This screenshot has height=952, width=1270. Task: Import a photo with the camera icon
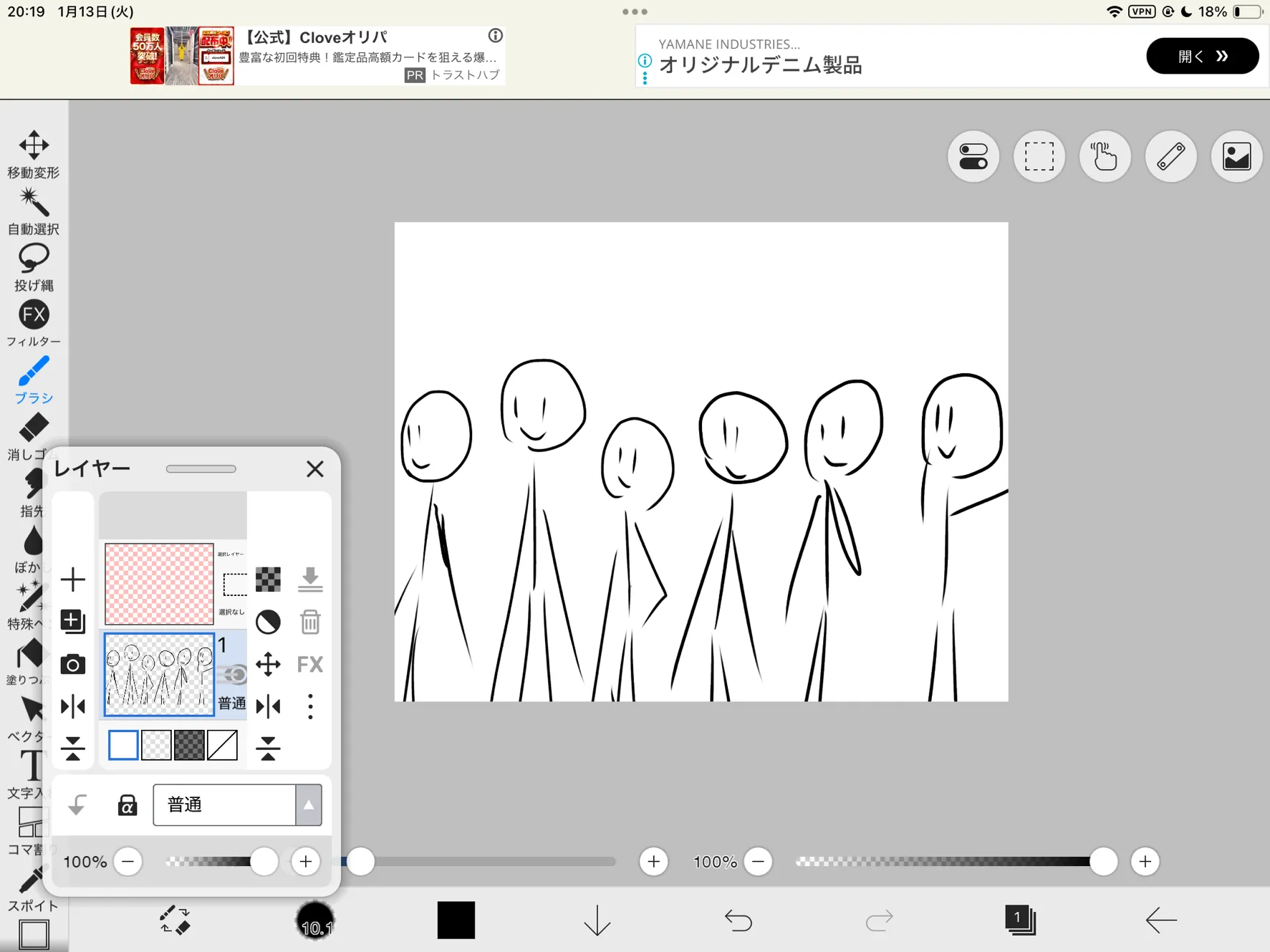[72, 665]
